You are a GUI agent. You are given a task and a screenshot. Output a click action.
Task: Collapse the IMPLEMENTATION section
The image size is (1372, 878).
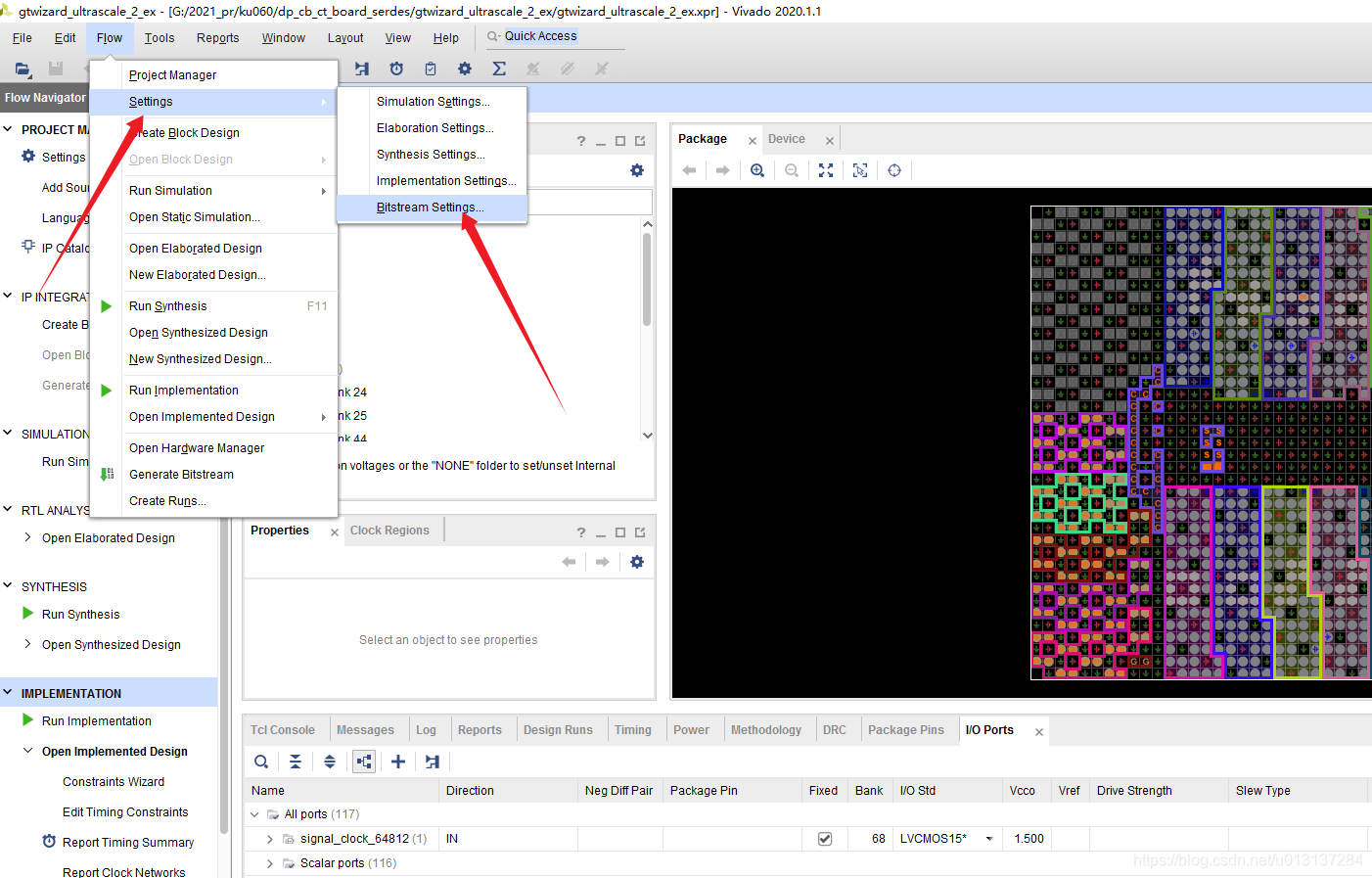pos(8,693)
